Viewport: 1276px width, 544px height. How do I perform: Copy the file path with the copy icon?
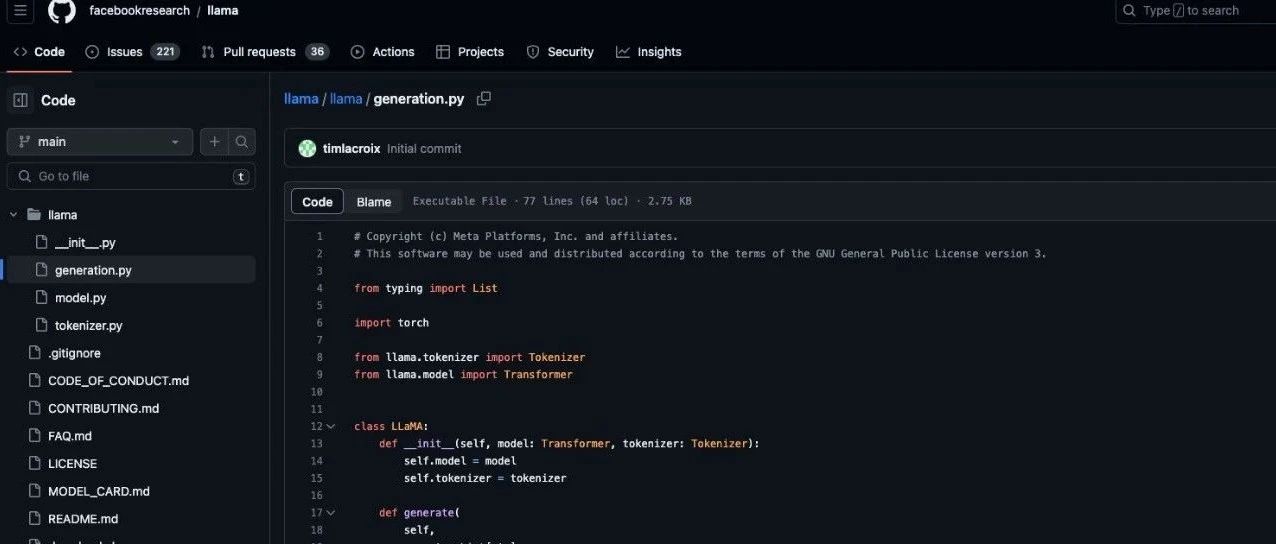(484, 98)
